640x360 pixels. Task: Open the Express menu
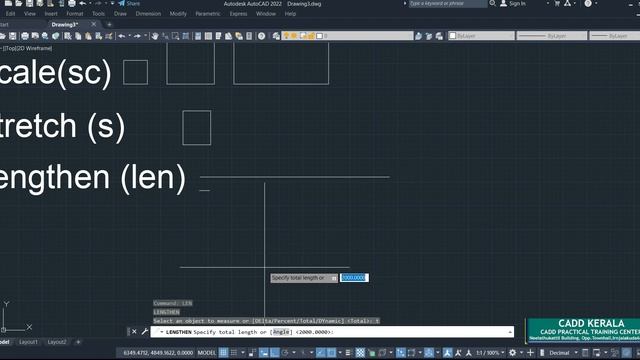[238, 13]
